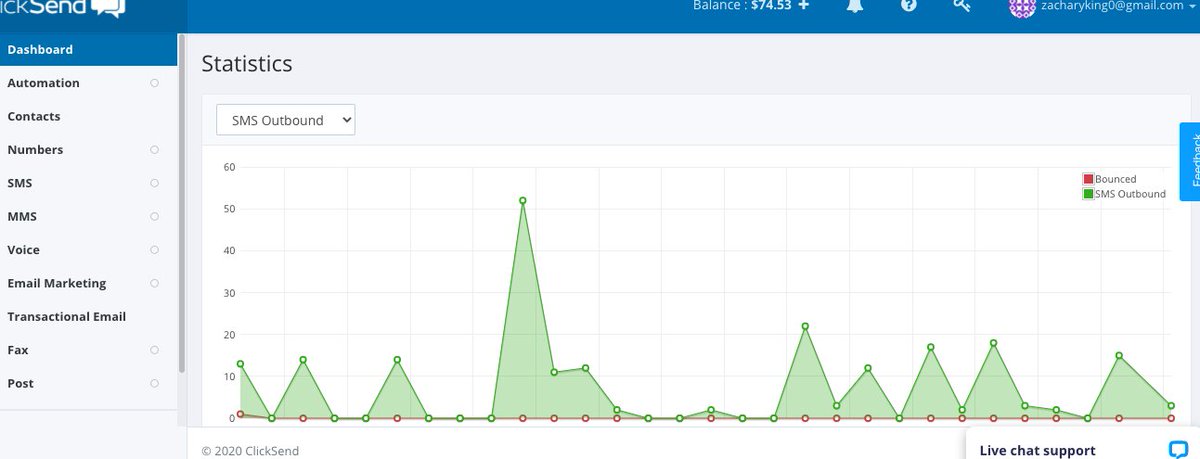Open the API key icon
The width and height of the screenshot is (1200, 459).
coord(962,5)
